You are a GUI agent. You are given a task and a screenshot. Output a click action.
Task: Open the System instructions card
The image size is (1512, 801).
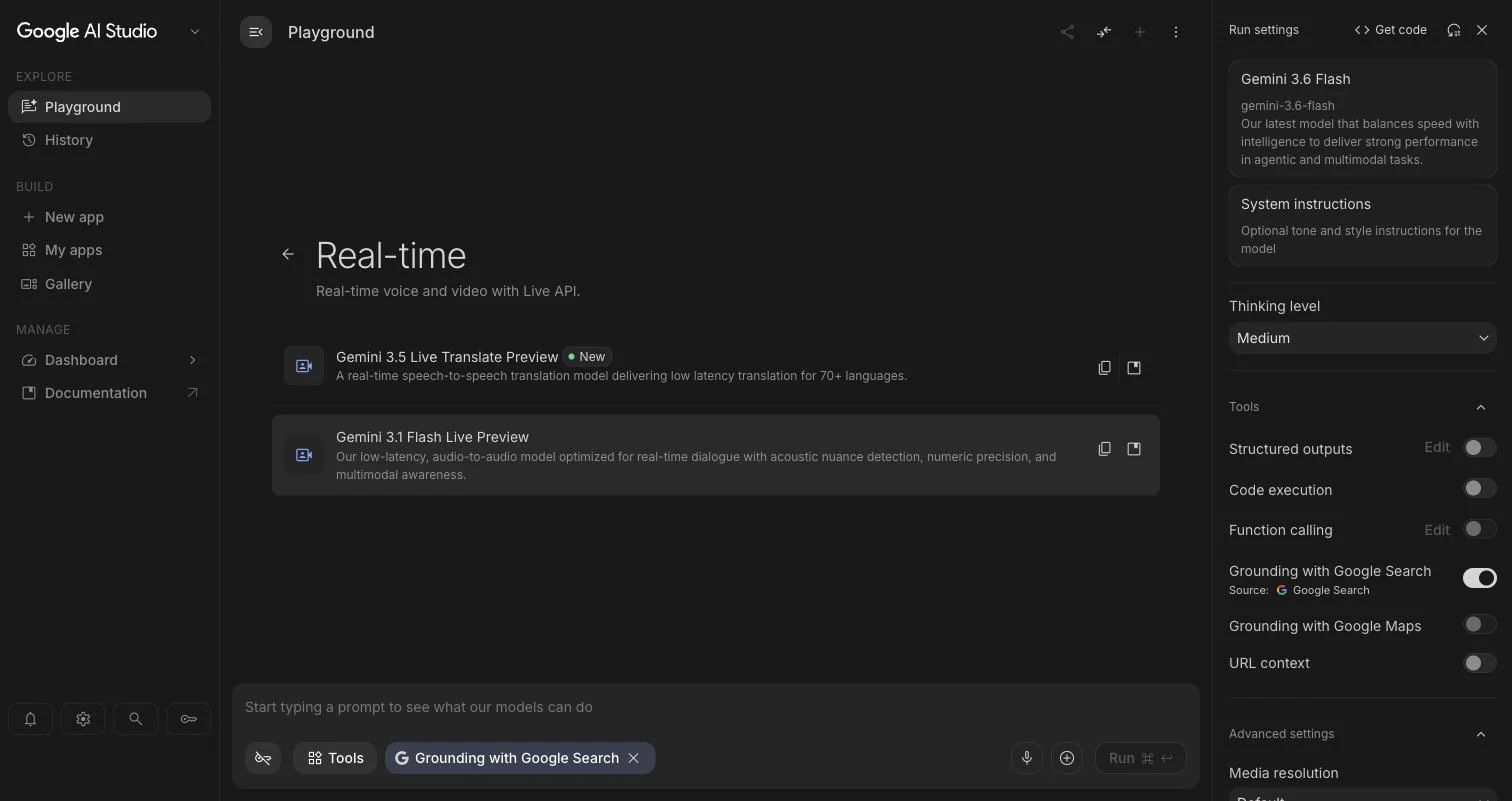[x=1362, y=226]
